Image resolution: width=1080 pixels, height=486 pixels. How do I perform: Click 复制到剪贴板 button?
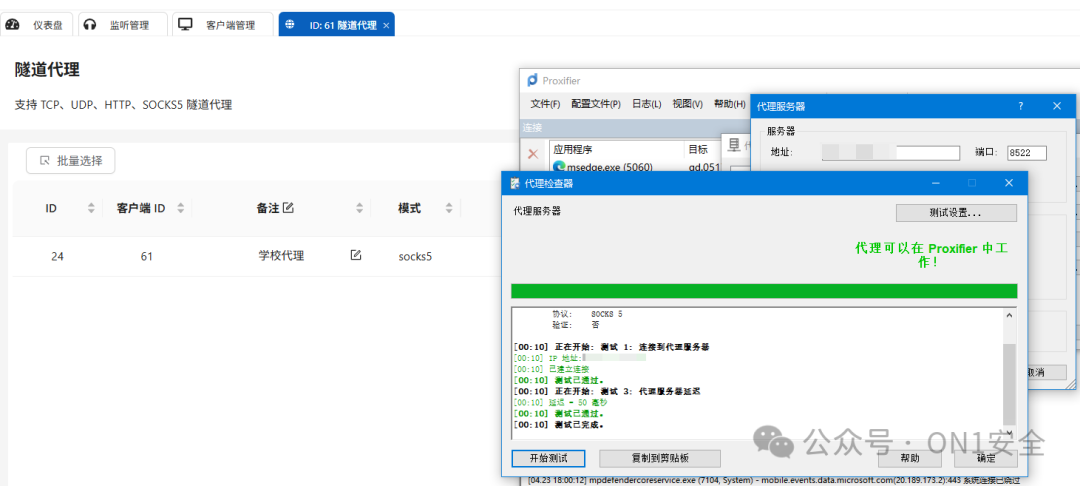coord(660,458)
